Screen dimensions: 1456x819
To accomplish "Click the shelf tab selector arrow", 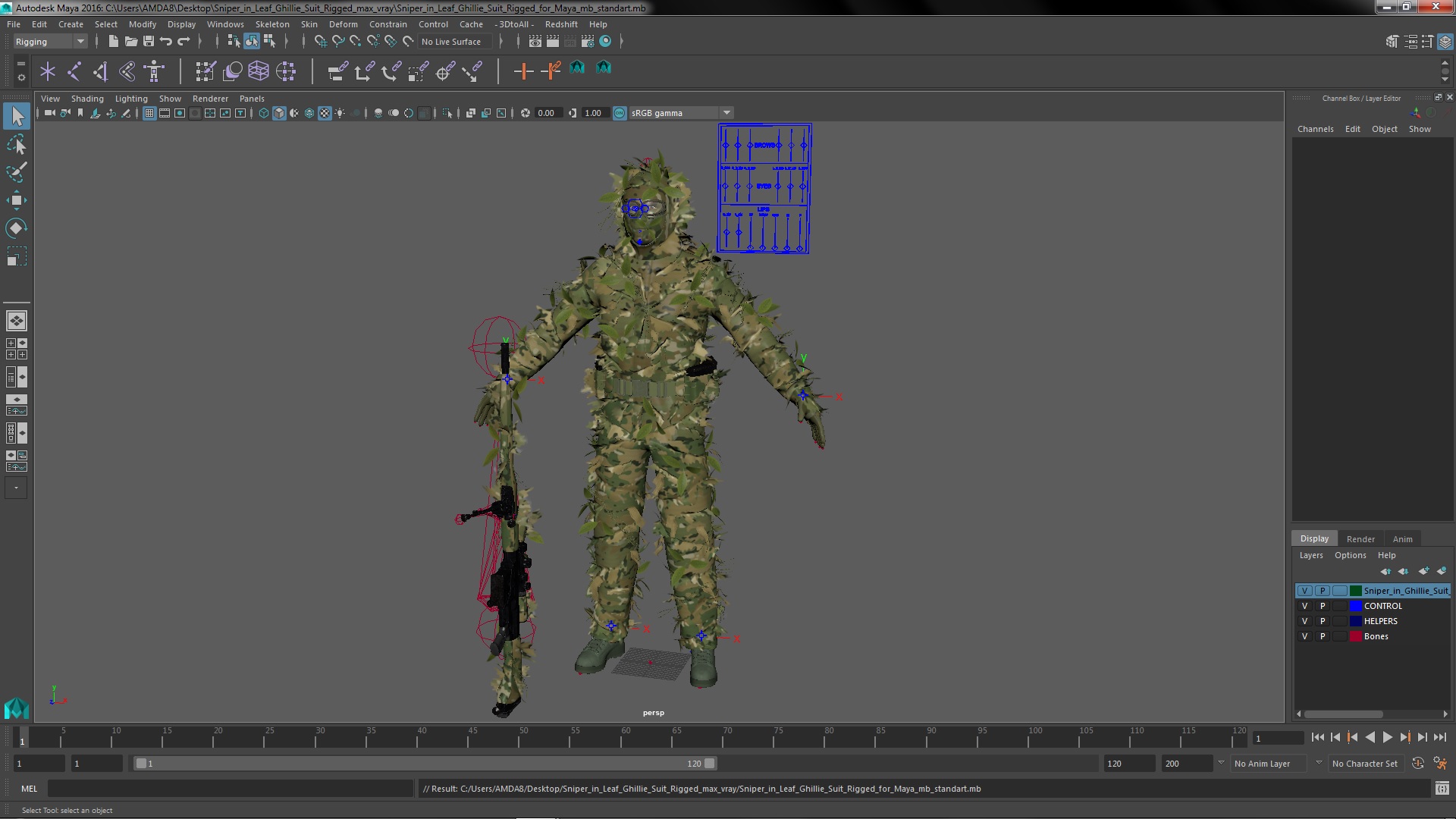I will [21, 64].
